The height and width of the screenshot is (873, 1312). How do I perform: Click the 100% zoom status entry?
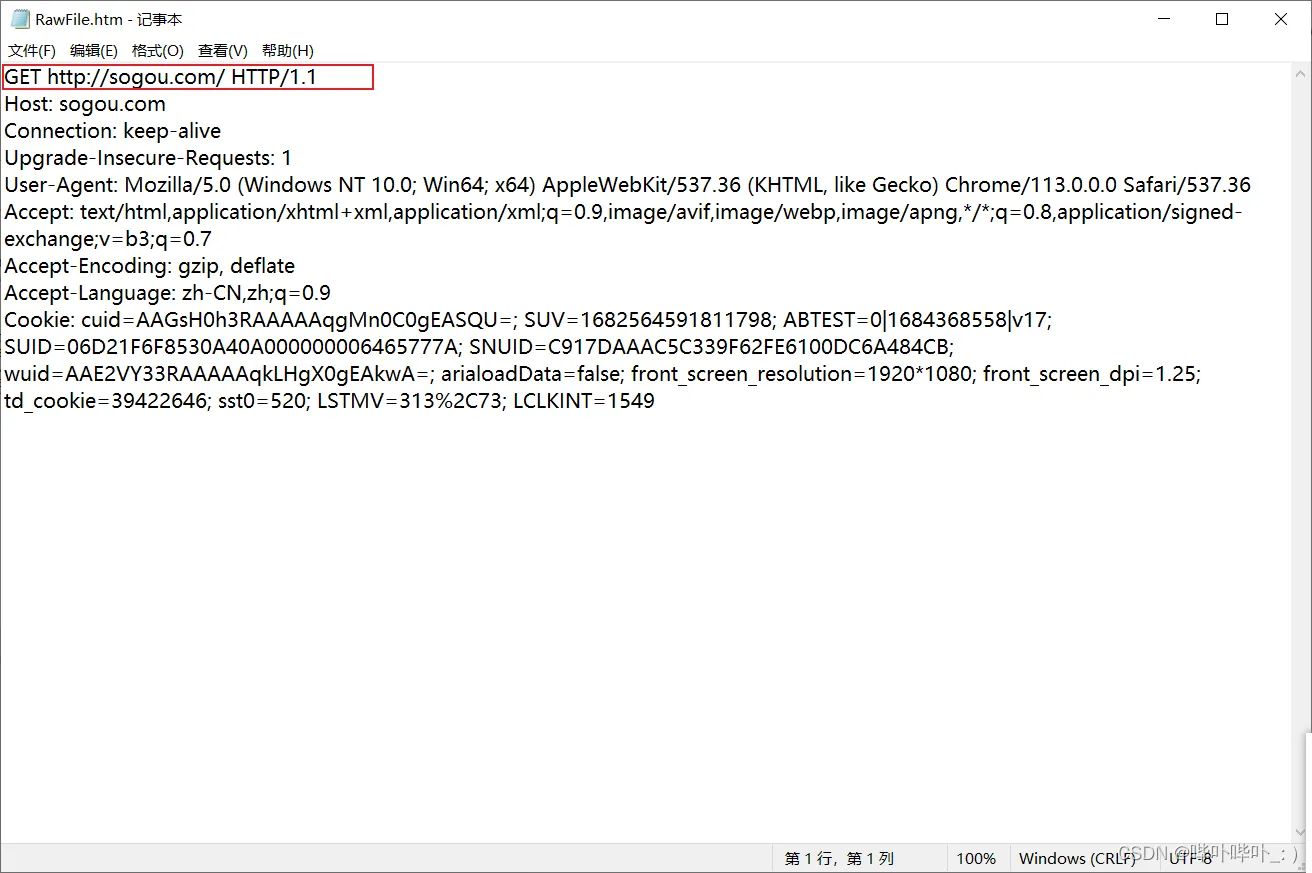tap(976, 858)
